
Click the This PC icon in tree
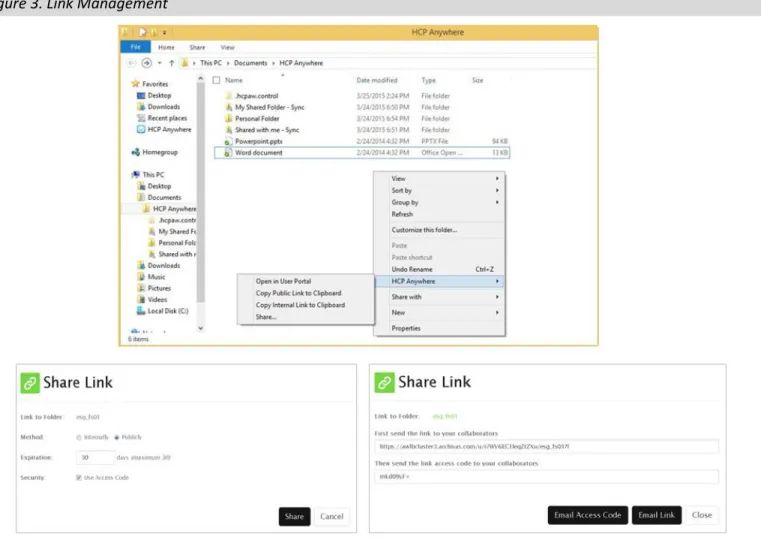(x=136, y=175)
